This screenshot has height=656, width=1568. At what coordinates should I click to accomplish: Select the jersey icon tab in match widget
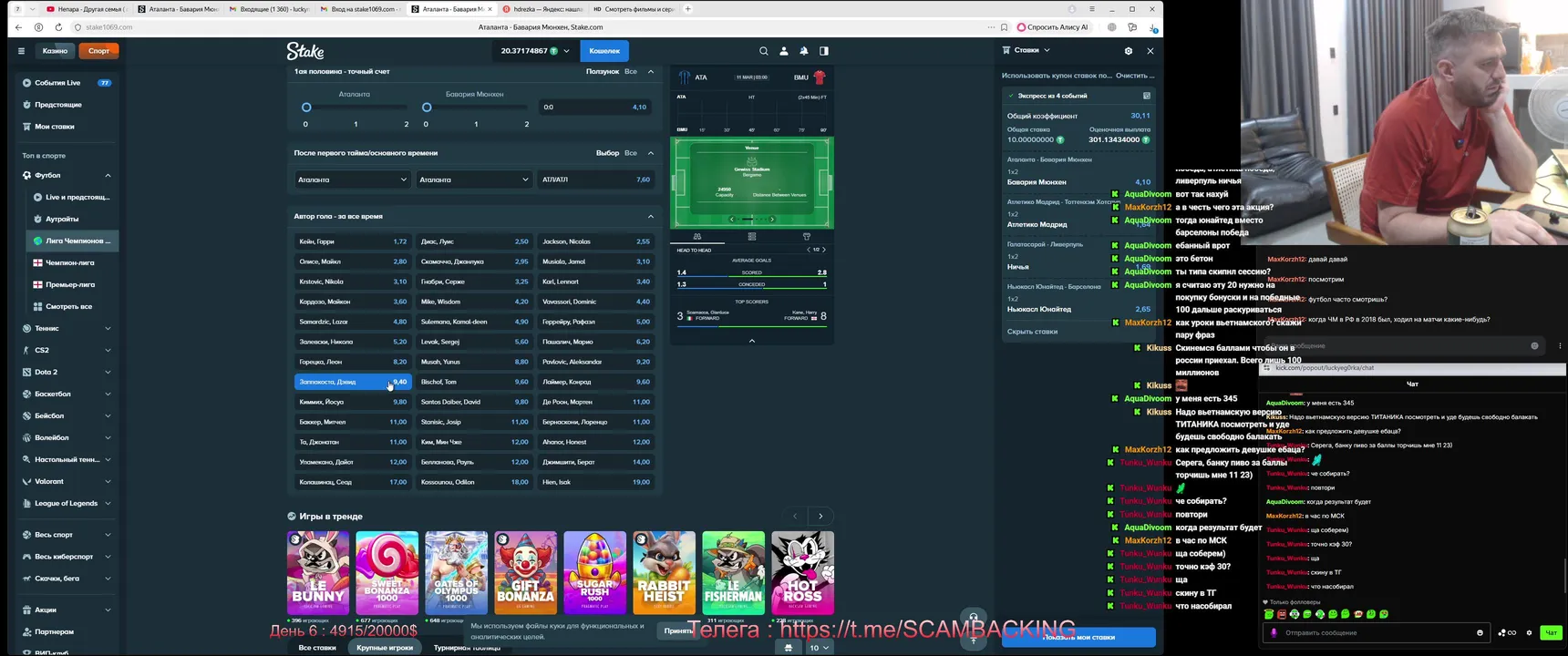(x=807, y=237)
